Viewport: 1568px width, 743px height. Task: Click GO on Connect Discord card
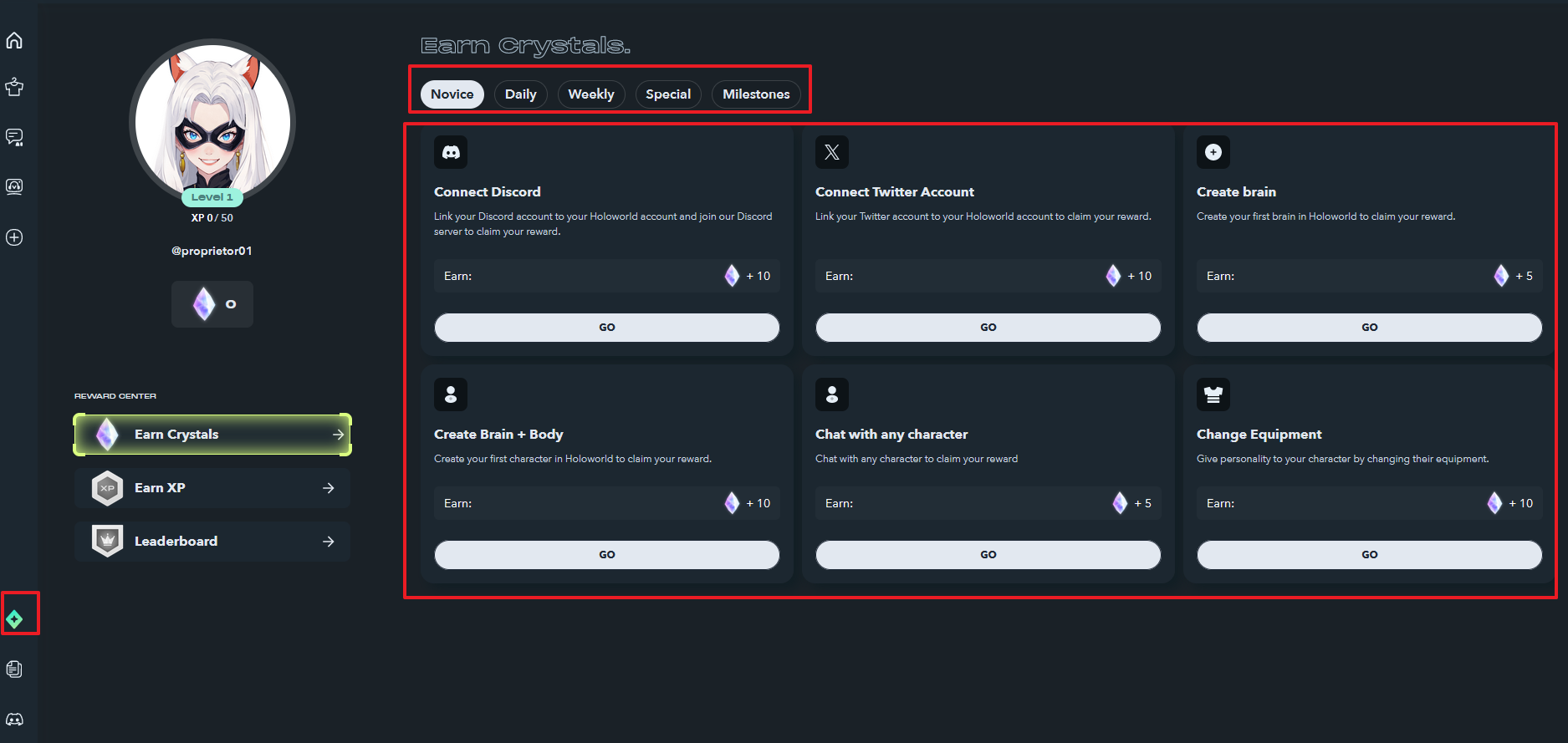pyautogui.click(x=607, y=328)
